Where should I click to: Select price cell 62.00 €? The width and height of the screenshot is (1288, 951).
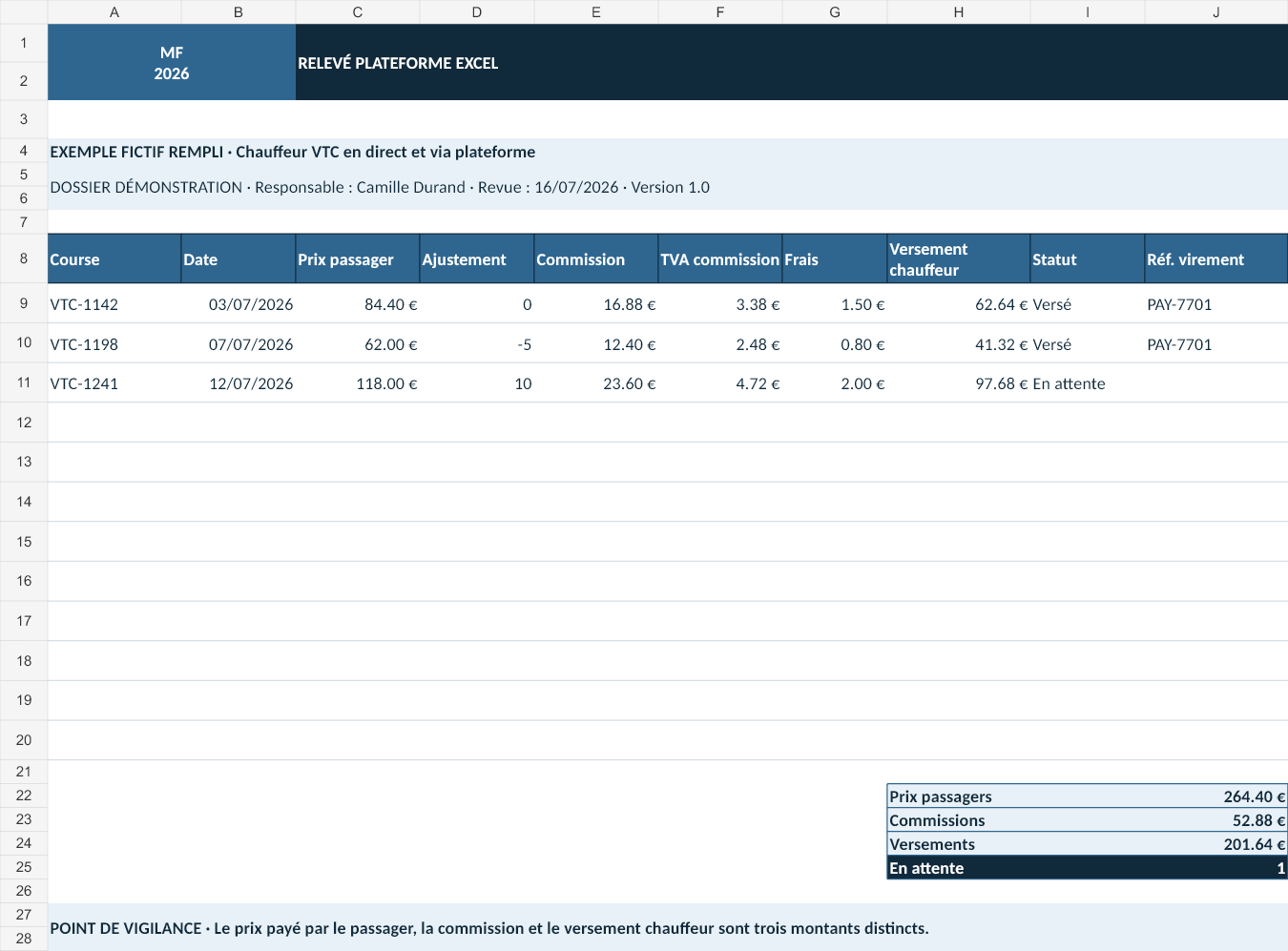[358, 344]
